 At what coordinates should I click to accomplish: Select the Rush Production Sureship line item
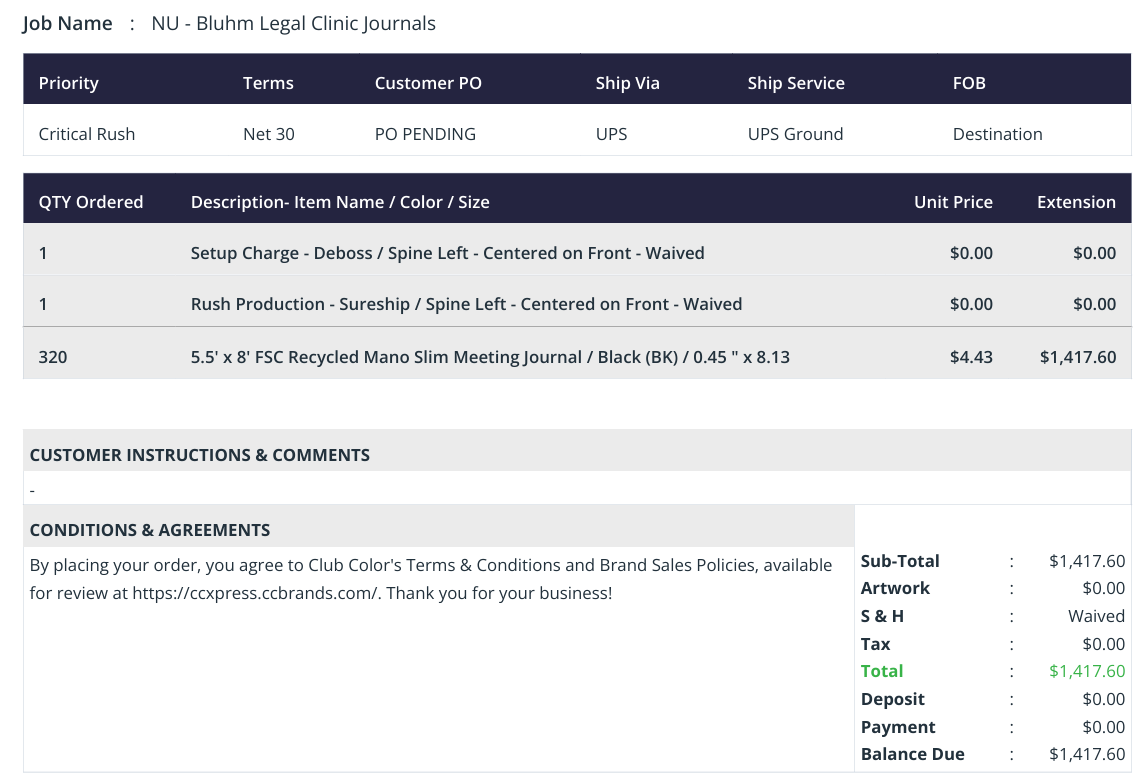point(577,304)
